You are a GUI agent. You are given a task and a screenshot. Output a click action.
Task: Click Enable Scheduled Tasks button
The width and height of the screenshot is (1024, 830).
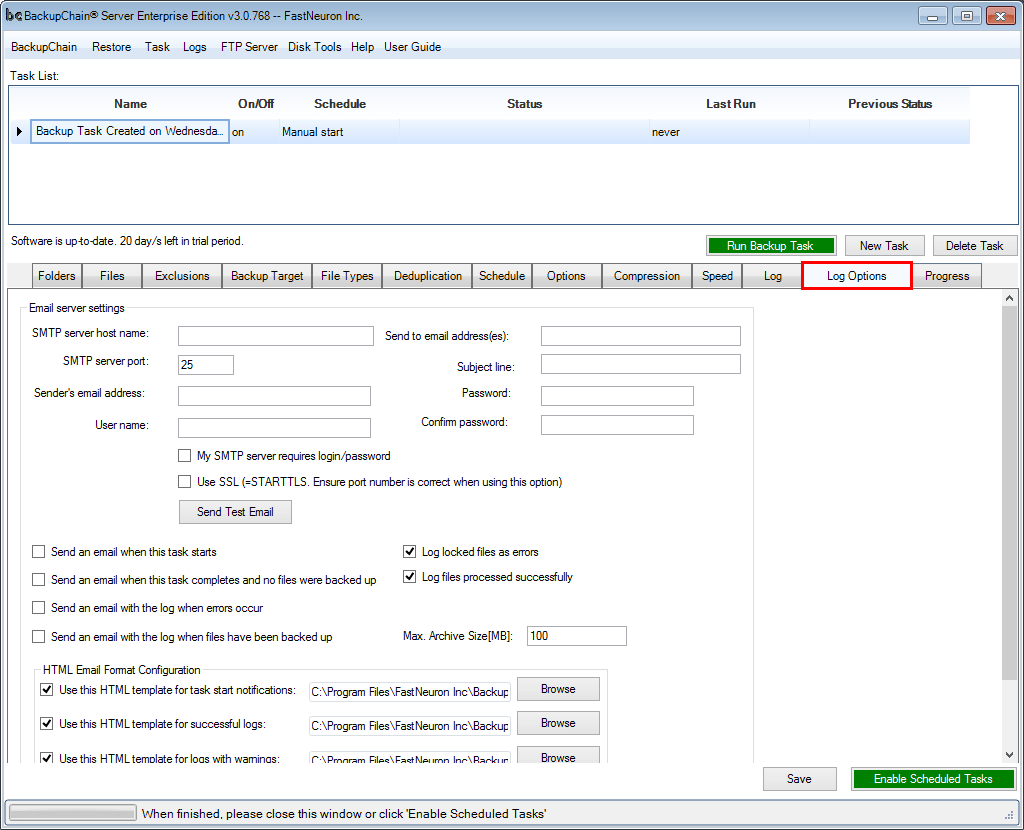(933, 778)
